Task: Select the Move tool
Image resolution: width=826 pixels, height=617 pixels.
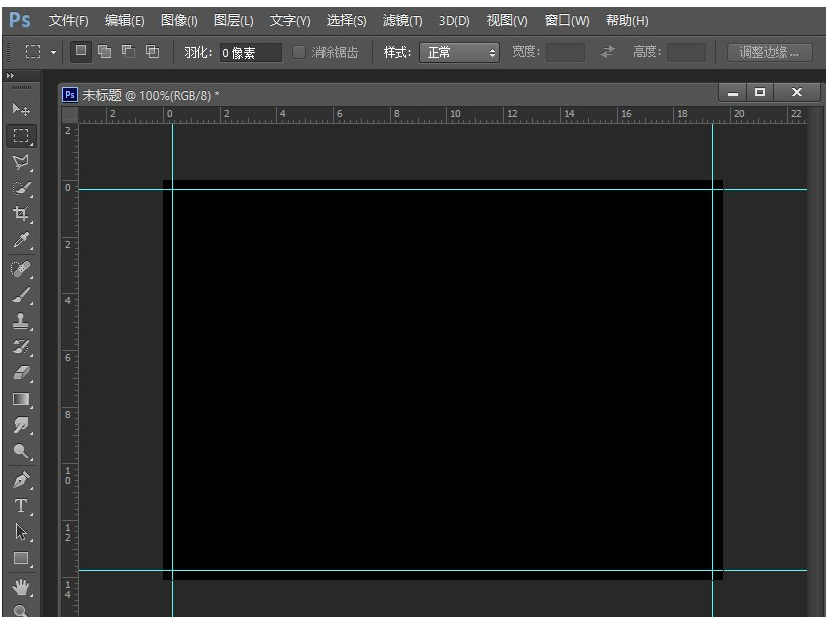Action: click(x=21, y=109)
